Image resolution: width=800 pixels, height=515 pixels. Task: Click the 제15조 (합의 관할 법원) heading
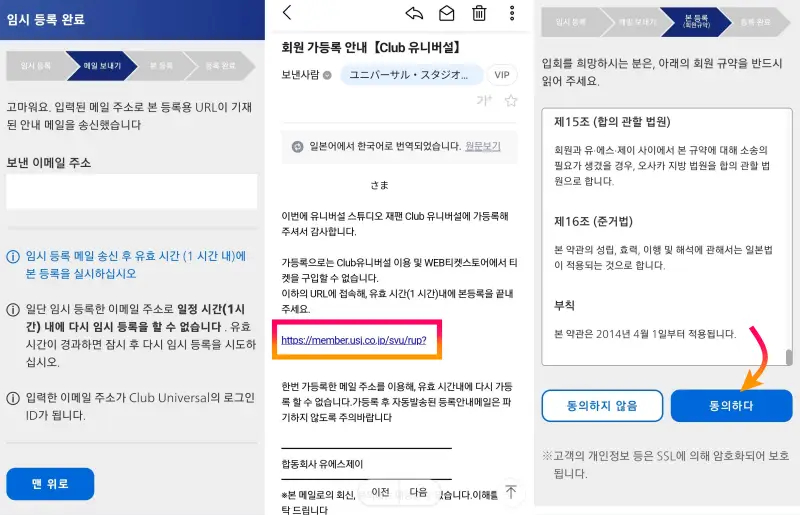(612, 122)
